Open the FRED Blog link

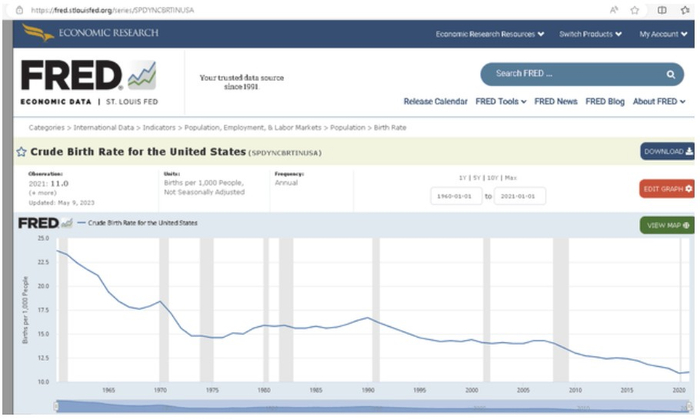(604, 101)
